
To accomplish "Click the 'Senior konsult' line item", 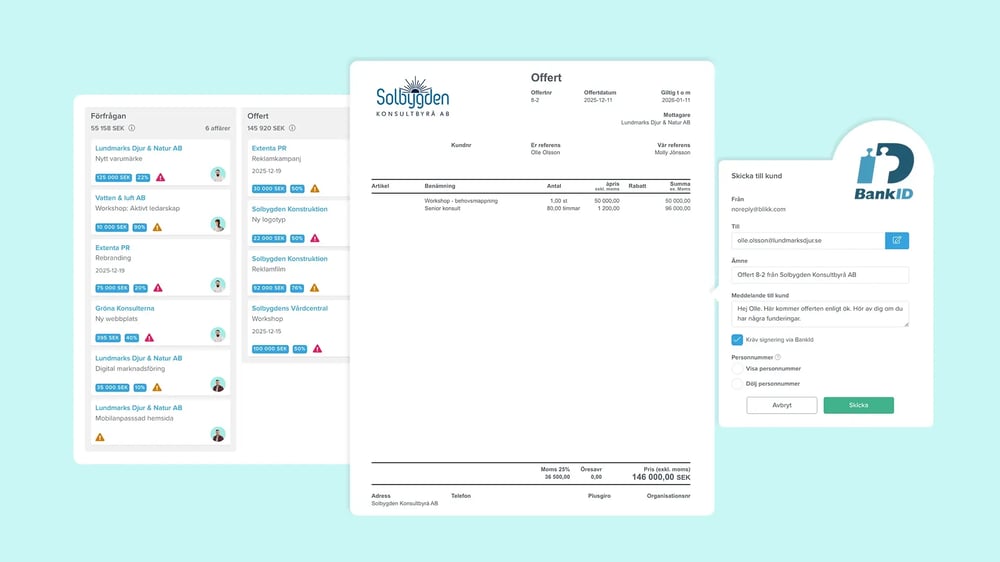I will tap(443, 208).
